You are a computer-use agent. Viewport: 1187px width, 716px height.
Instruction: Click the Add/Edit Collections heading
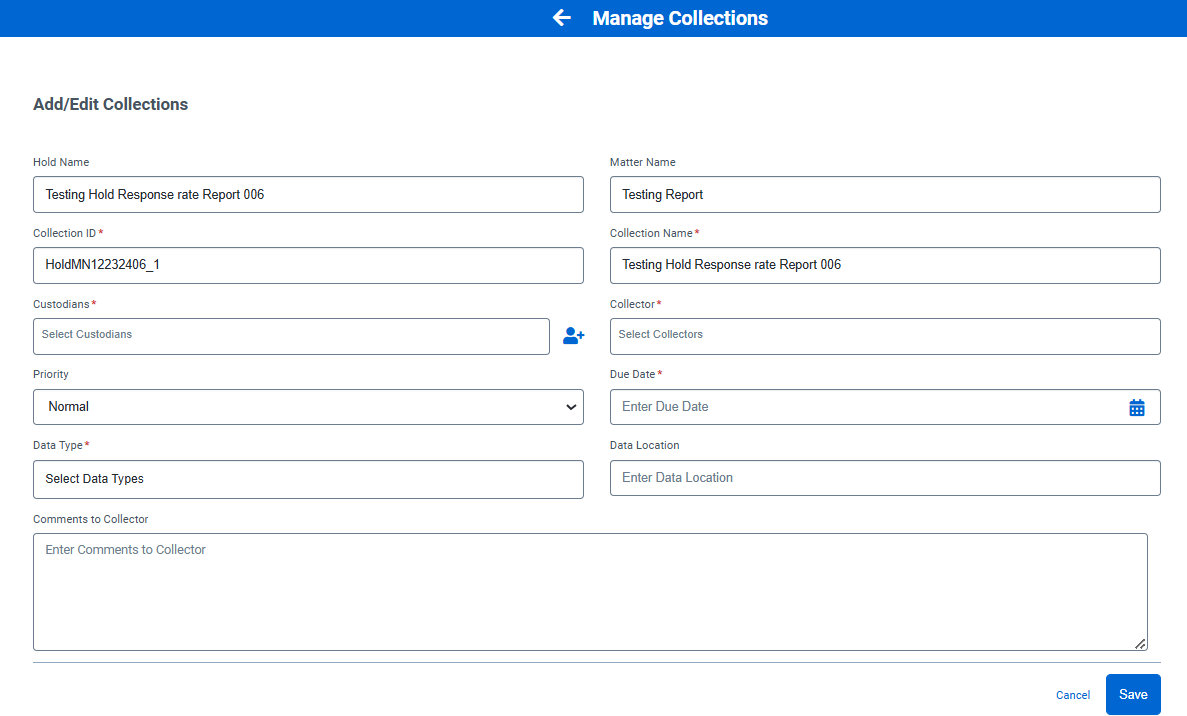tap(111, 104)
